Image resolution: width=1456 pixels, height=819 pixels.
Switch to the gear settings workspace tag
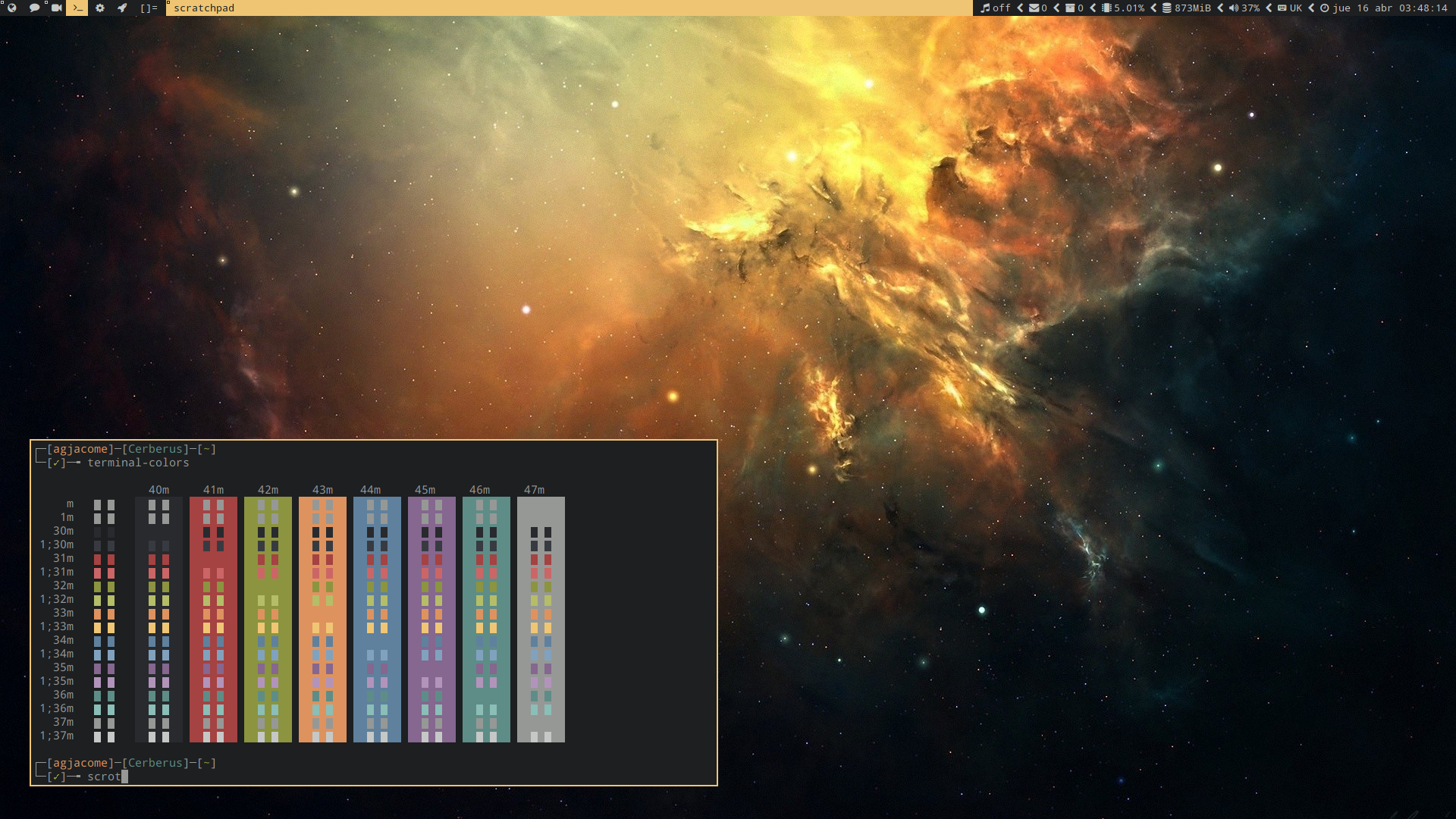pos(99,8)
